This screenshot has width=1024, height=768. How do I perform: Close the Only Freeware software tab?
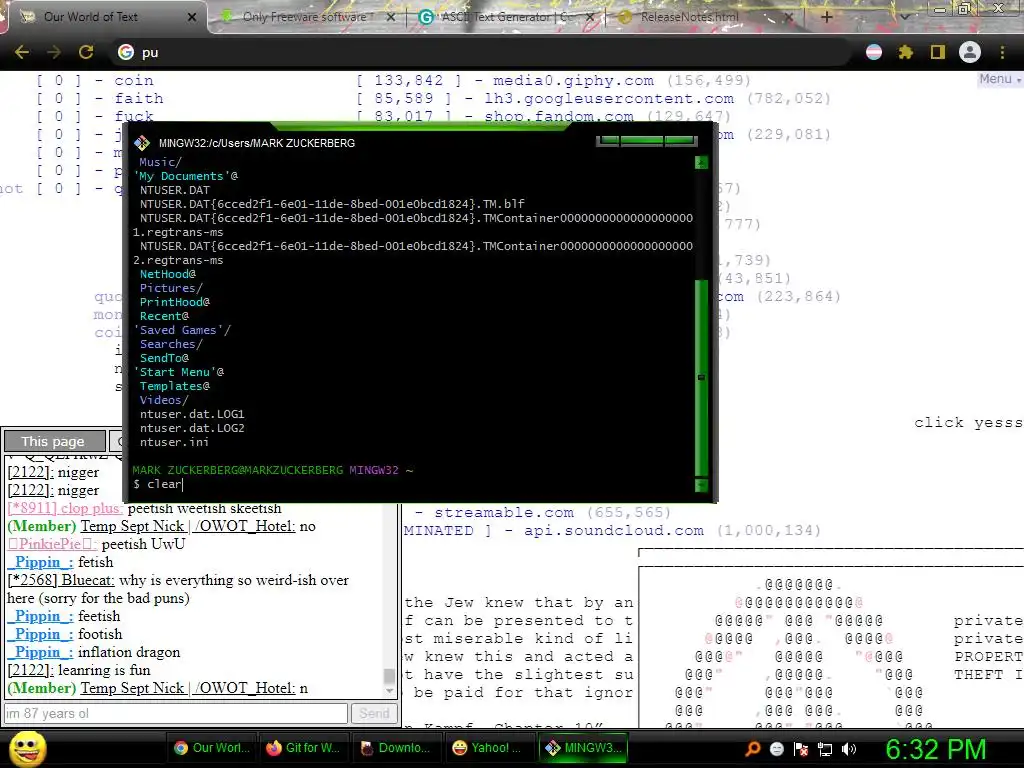[391, 17]
